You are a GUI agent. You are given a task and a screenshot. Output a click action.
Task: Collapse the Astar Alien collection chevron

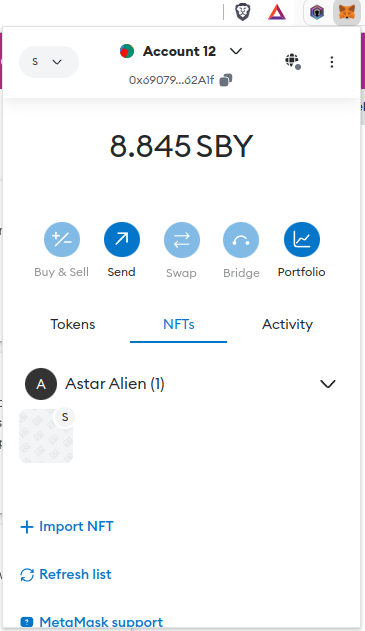click(328, 384)
